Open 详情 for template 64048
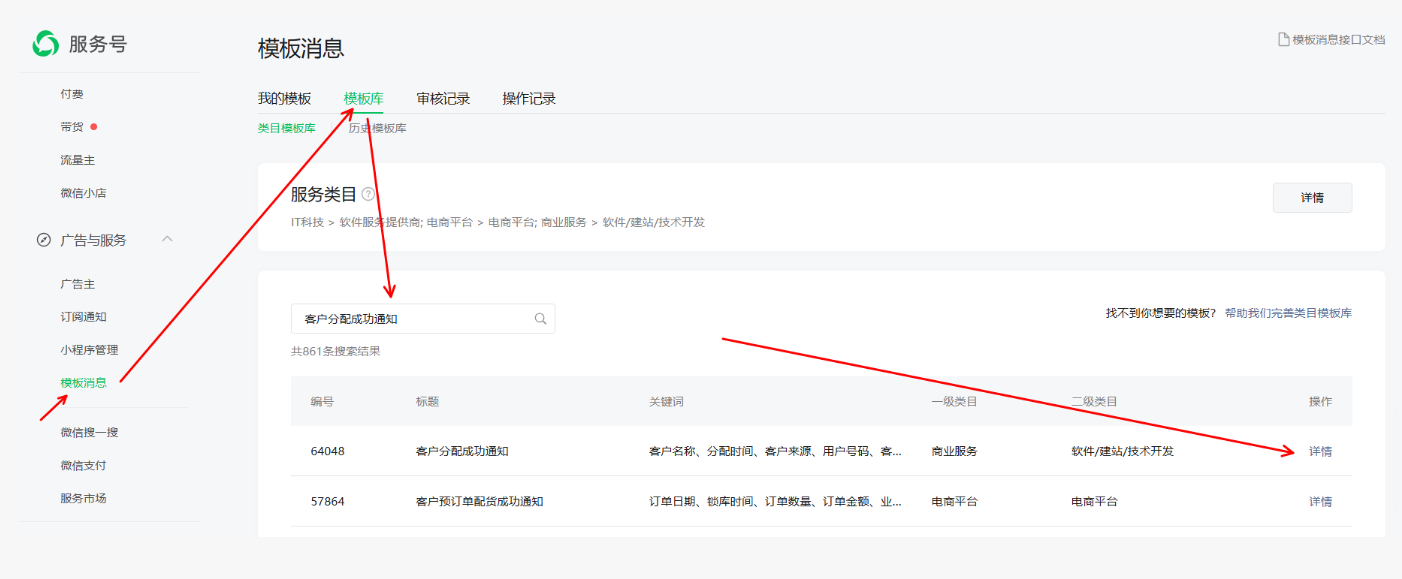The image size is (1402, 579). point(1320,451)
